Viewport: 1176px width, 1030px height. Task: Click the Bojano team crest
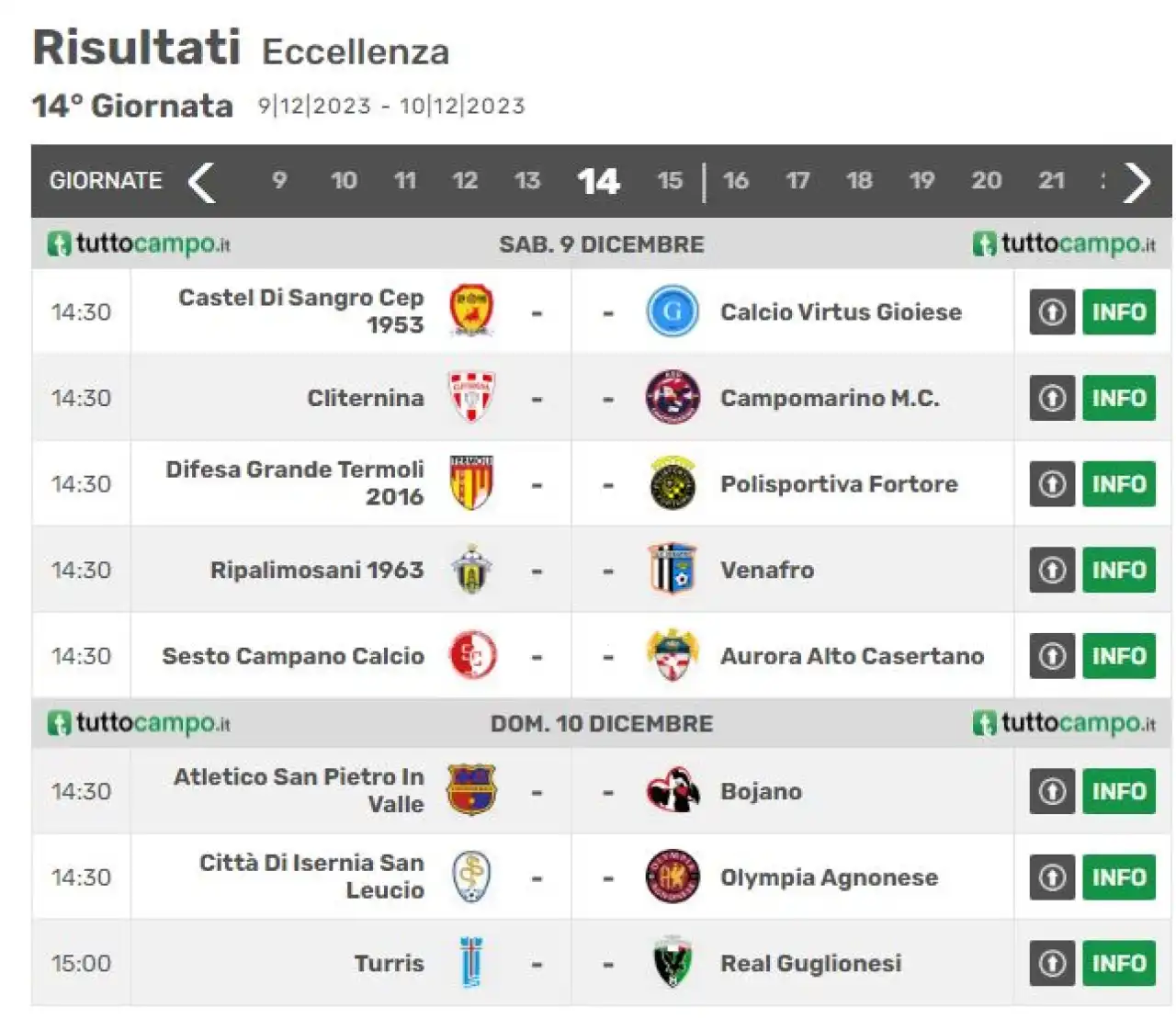tap(673, 791)
